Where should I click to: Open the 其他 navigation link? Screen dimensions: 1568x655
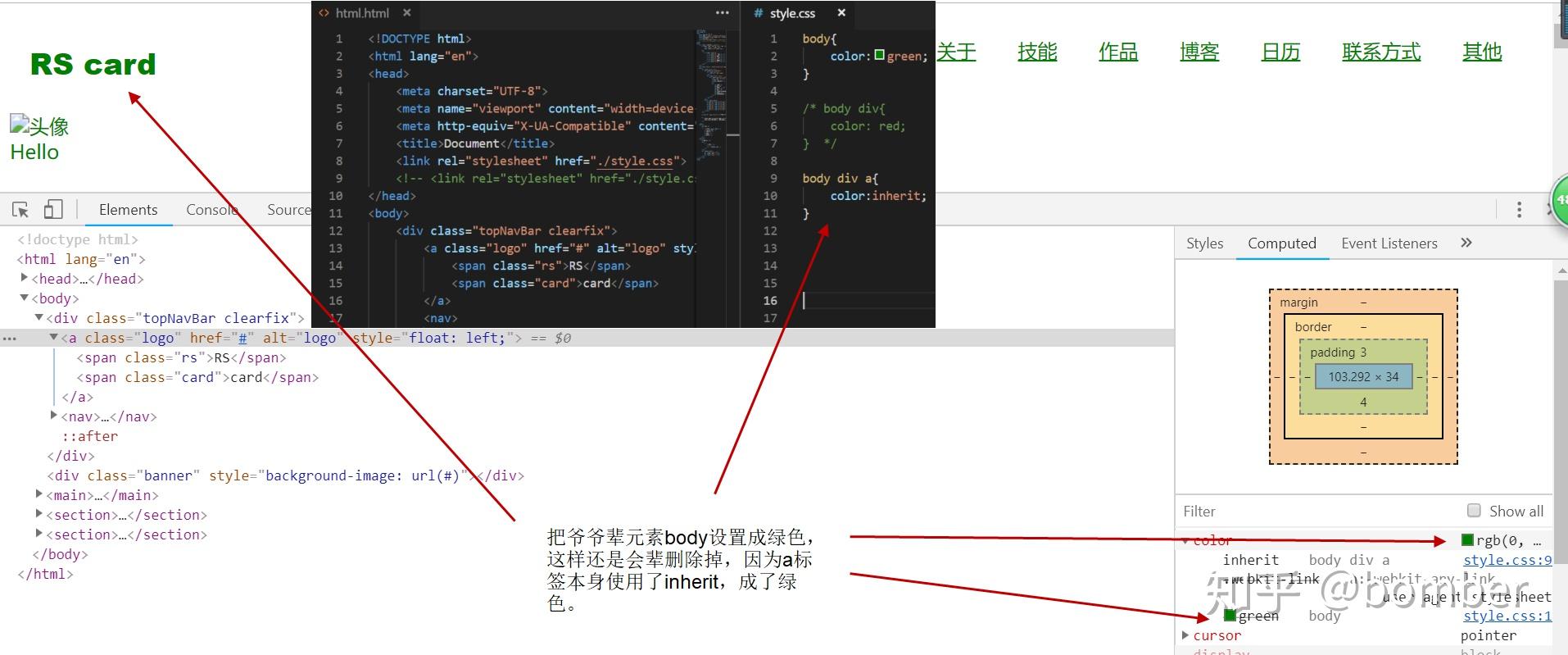coord(1482,52)
